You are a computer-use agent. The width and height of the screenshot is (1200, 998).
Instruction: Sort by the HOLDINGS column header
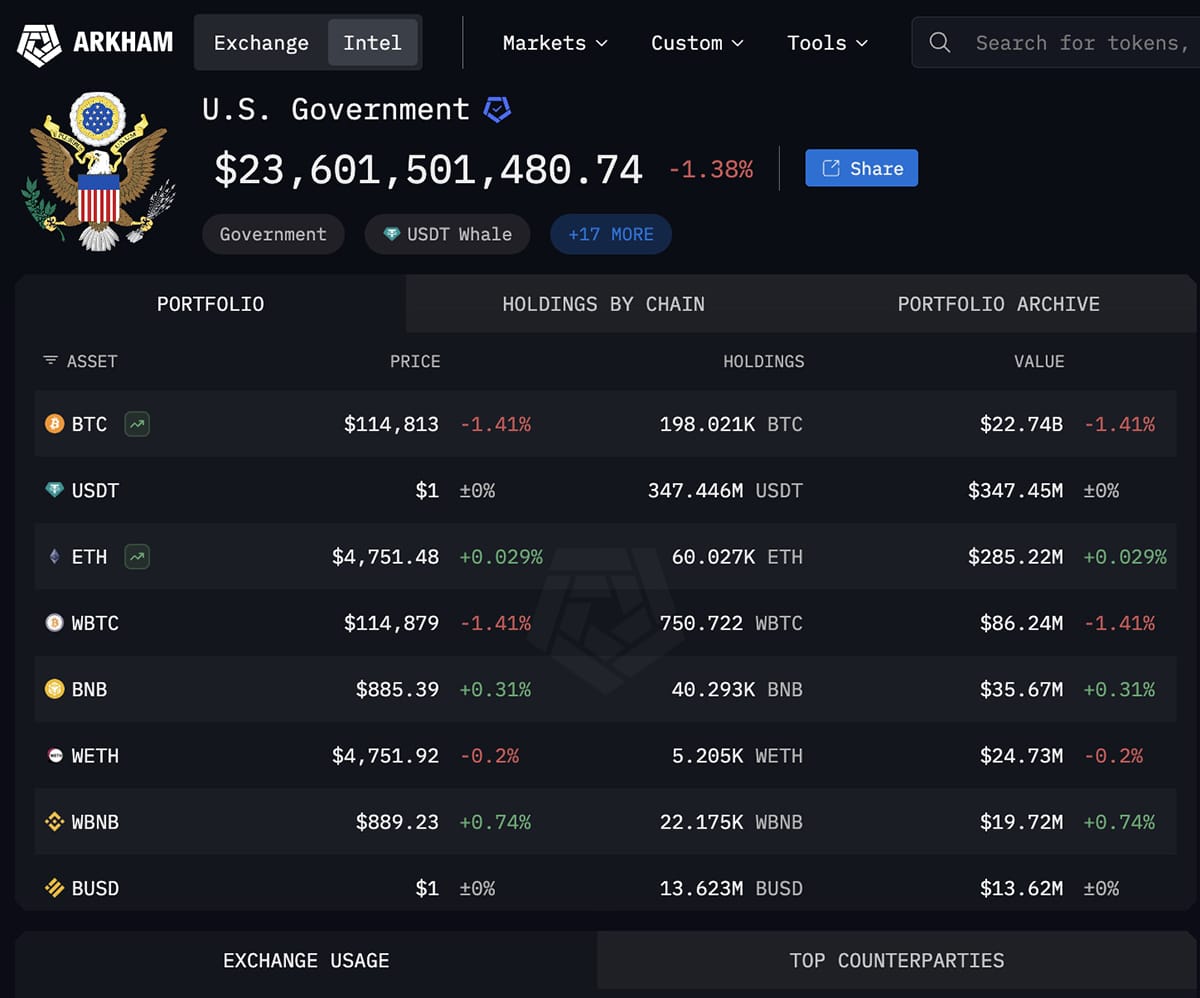click(x=764, y=361)
